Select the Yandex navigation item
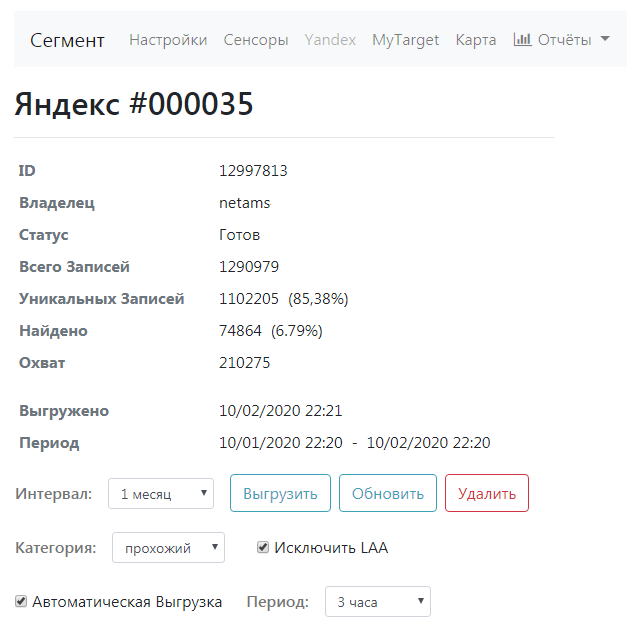 [x=330, y=40]
